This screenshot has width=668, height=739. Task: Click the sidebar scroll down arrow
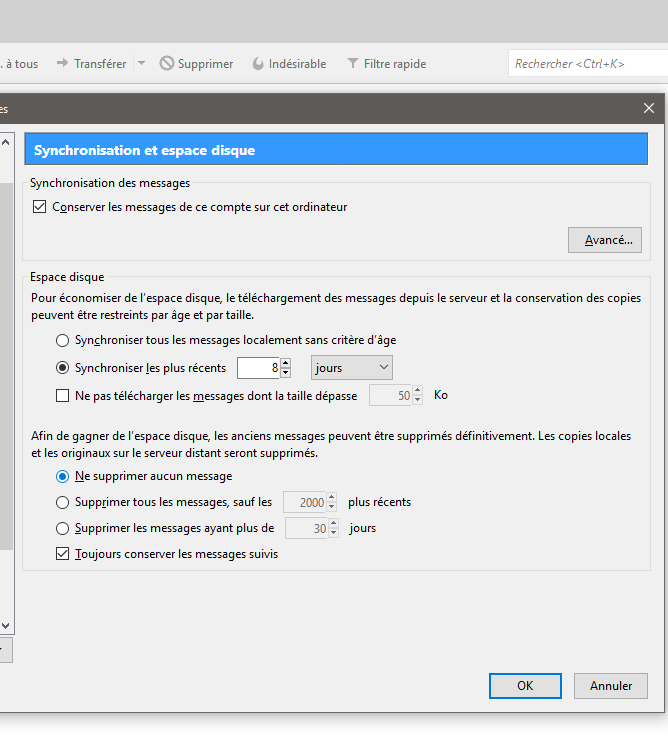point(6,626)
